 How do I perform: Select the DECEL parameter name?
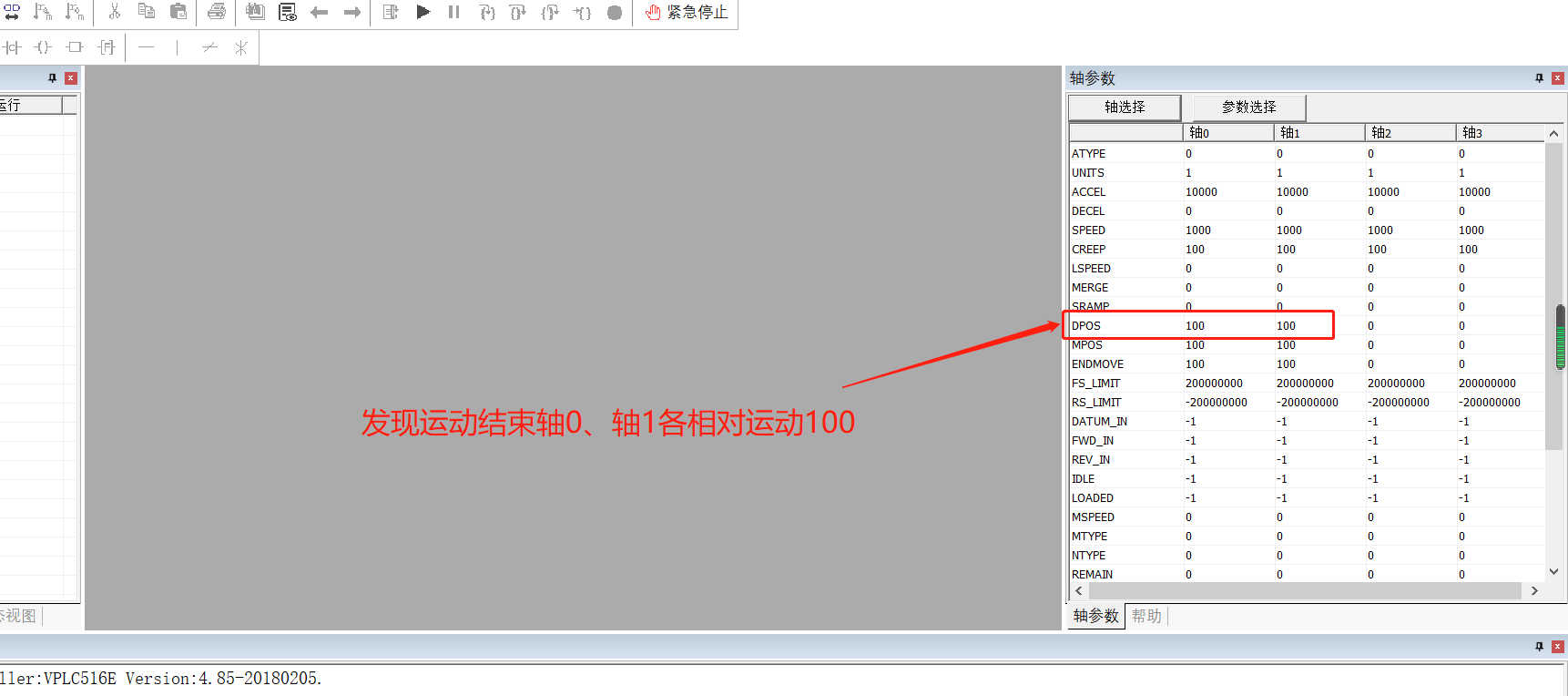[1088, 211]
